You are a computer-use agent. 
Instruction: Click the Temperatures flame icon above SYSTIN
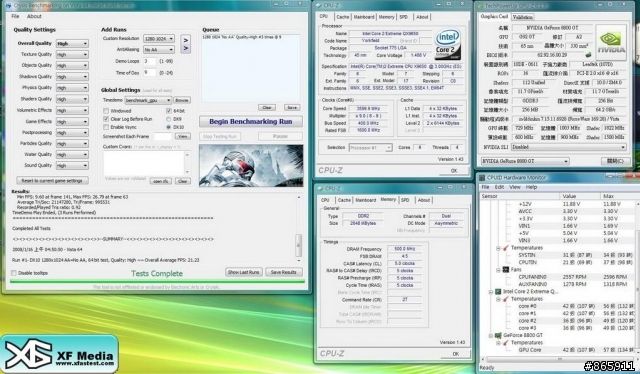[x=505, y=248]
